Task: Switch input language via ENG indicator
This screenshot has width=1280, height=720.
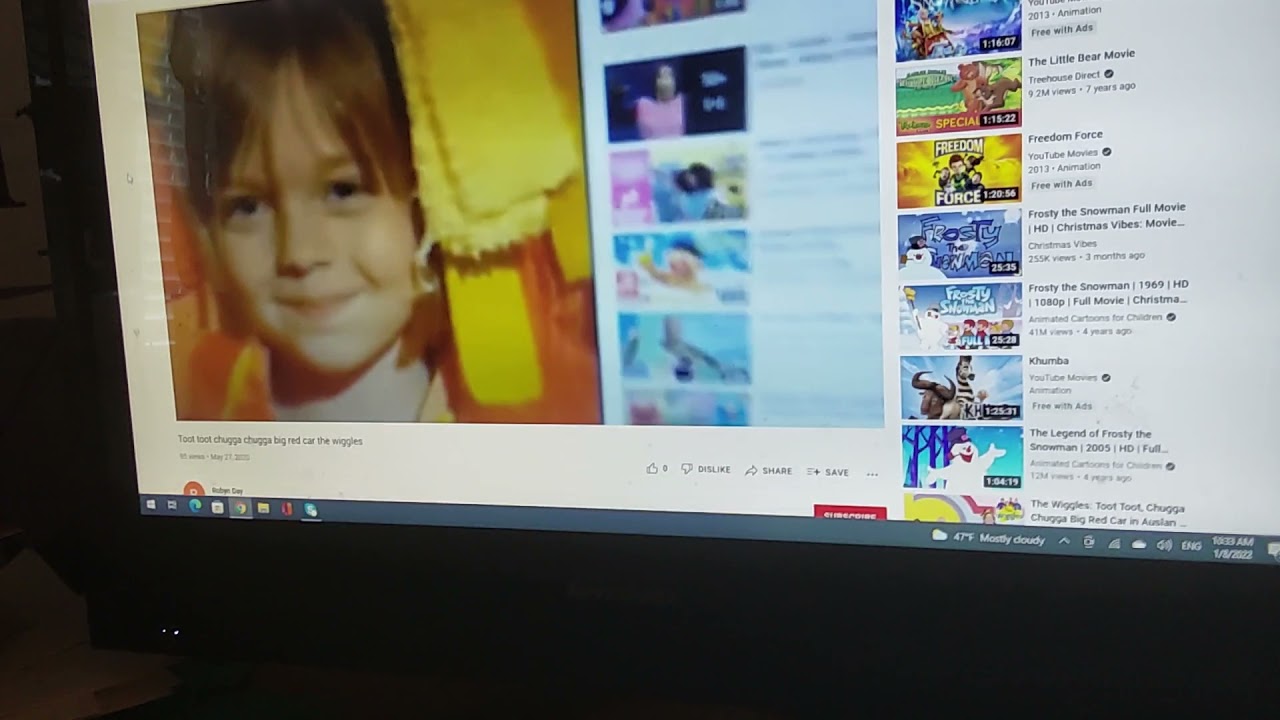Action: (x=1191, y=546)
